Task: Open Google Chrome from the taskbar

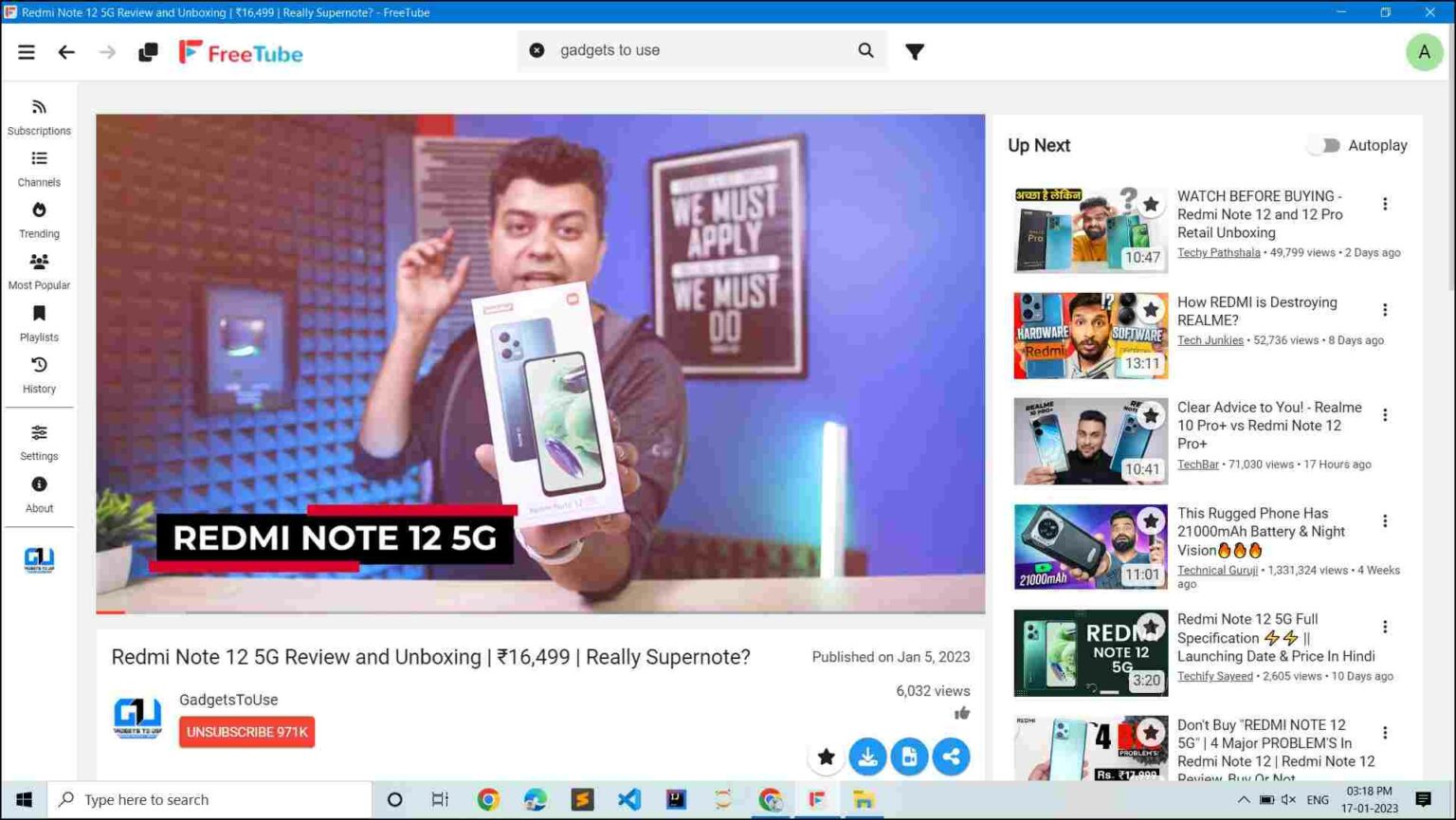Action: coord(488,799)
